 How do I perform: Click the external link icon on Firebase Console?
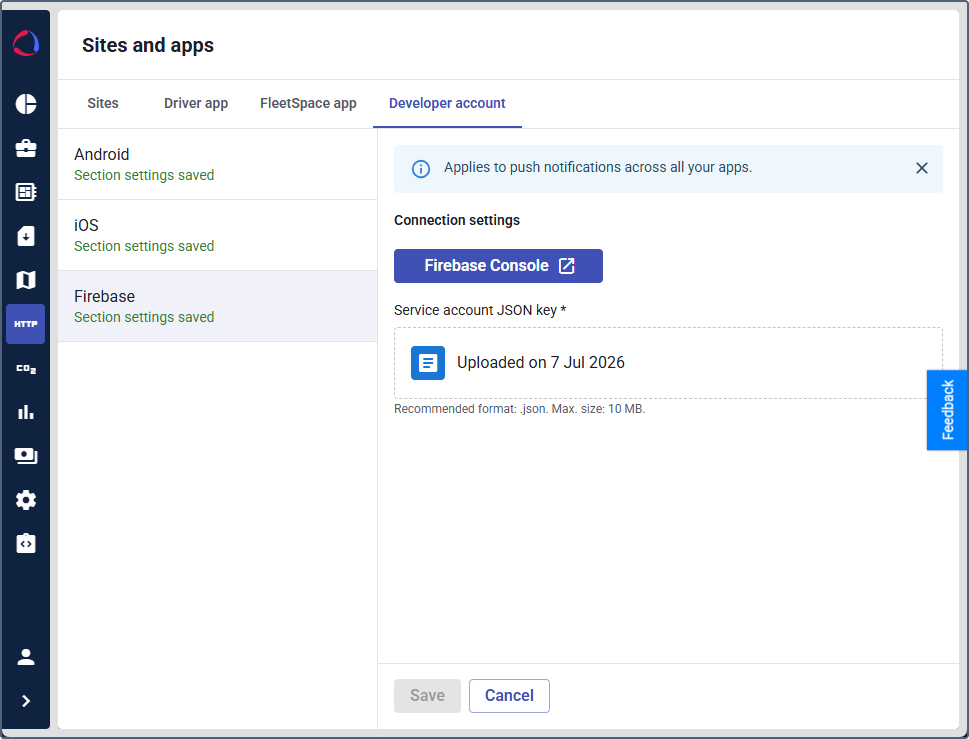[x=567, y=266]
